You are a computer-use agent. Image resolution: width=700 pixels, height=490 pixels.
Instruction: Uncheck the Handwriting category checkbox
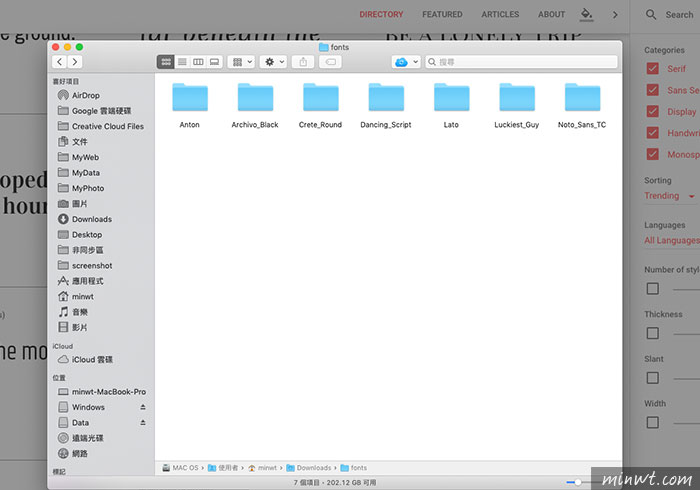(x=653, y=133)
